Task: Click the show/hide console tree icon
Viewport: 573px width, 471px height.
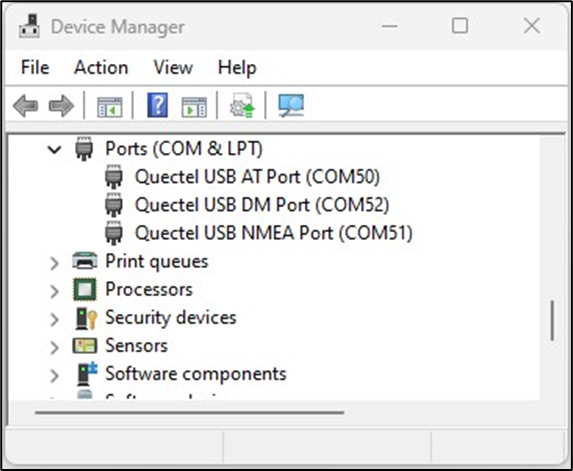Action: 109,107
